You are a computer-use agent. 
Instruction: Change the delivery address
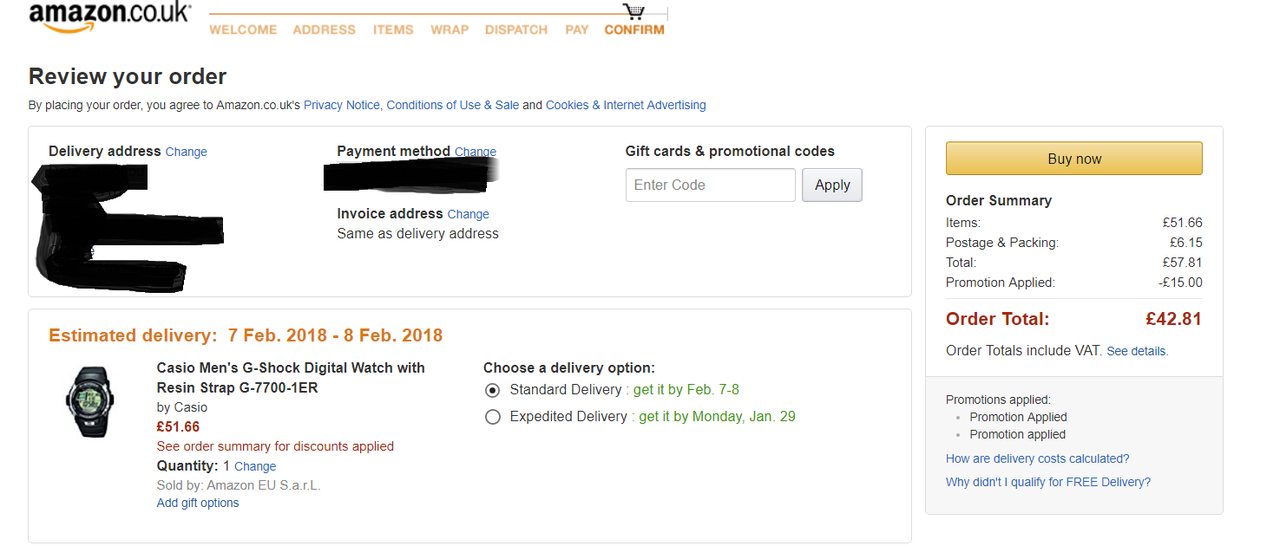tap(186, 152)
